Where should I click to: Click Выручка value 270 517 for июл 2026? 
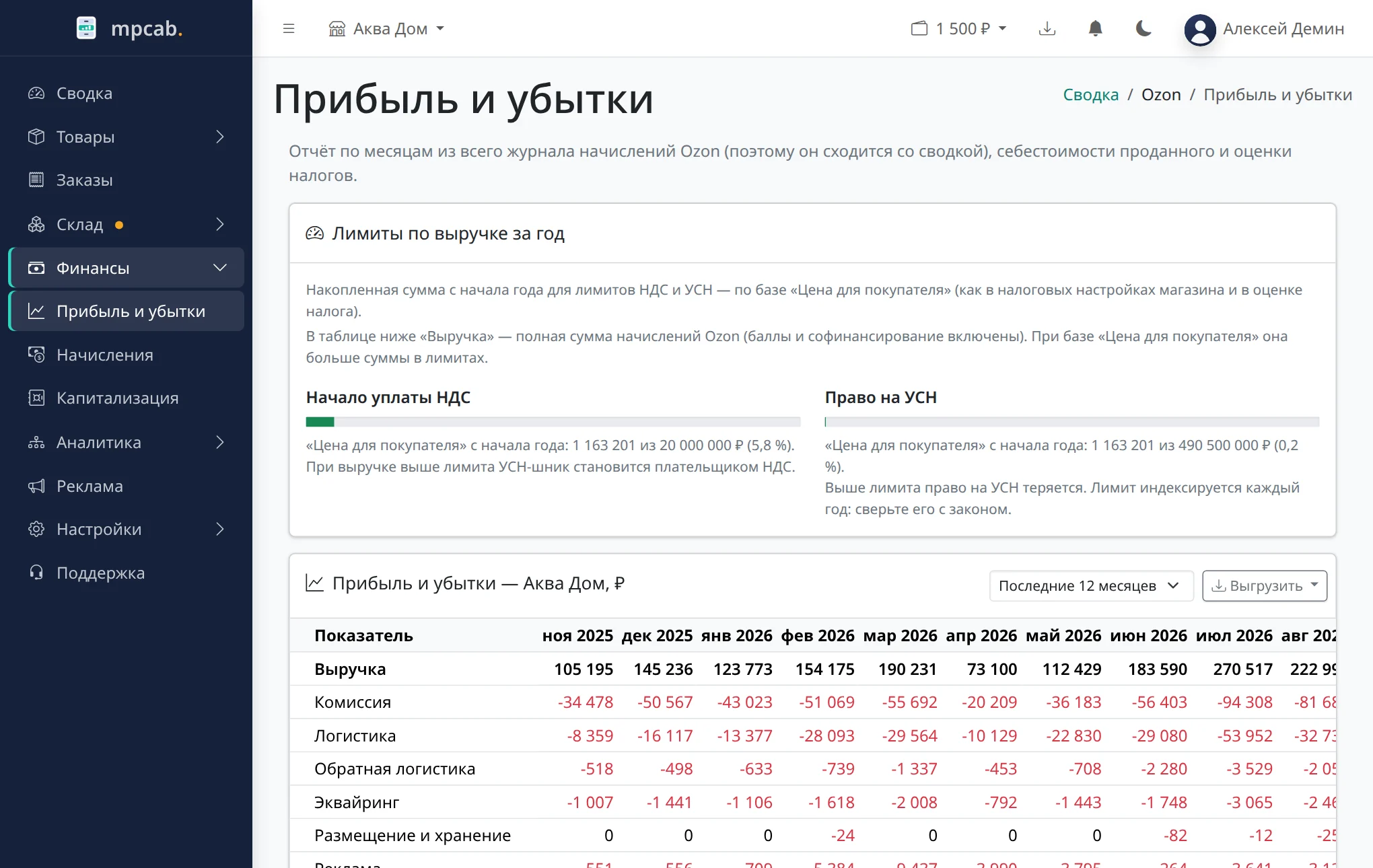pyautogui.click(x=1242, y=669)
